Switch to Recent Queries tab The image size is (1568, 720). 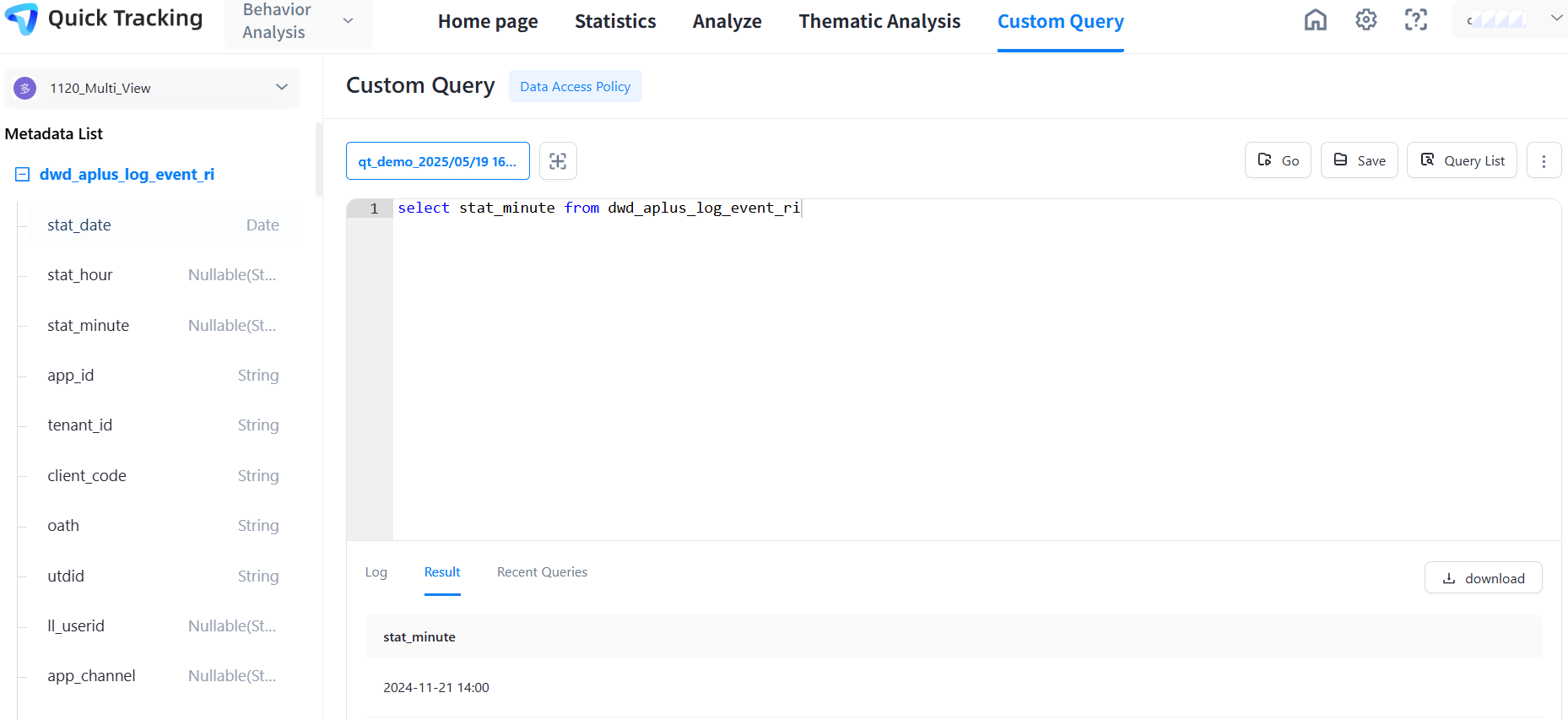[542, 572]
